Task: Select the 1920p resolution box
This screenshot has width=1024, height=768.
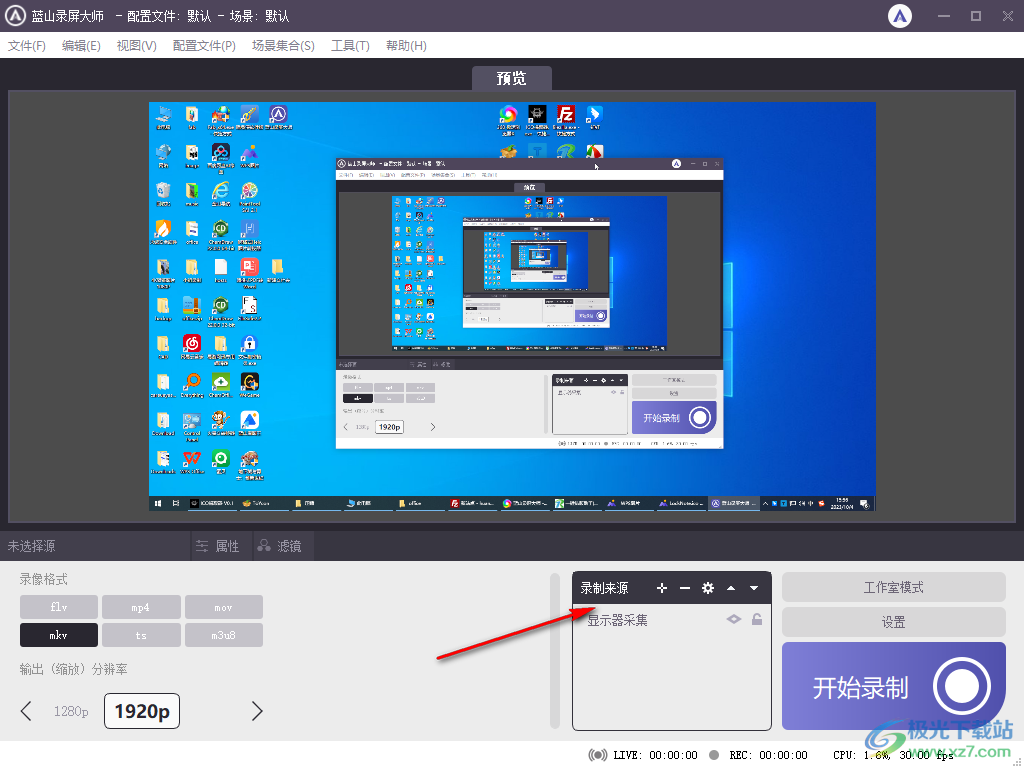Action: tap(142, 711)
